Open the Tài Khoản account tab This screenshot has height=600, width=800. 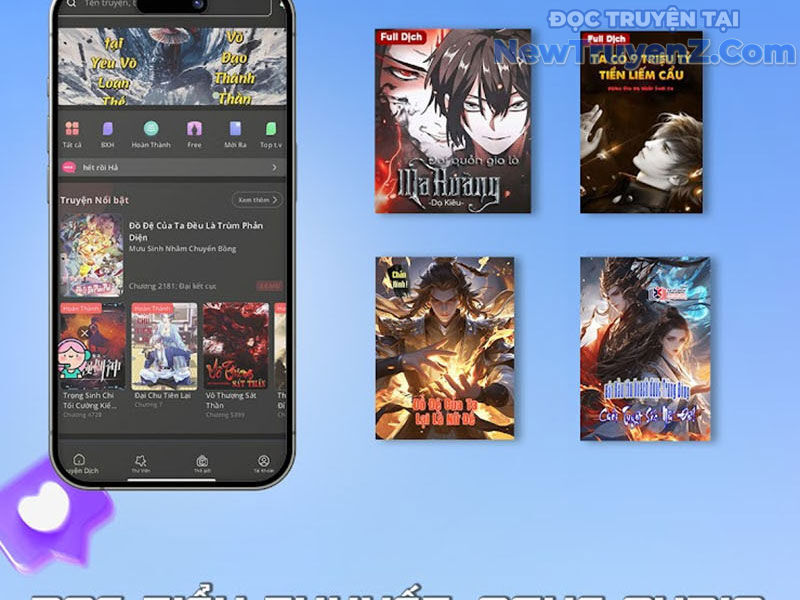263,462
